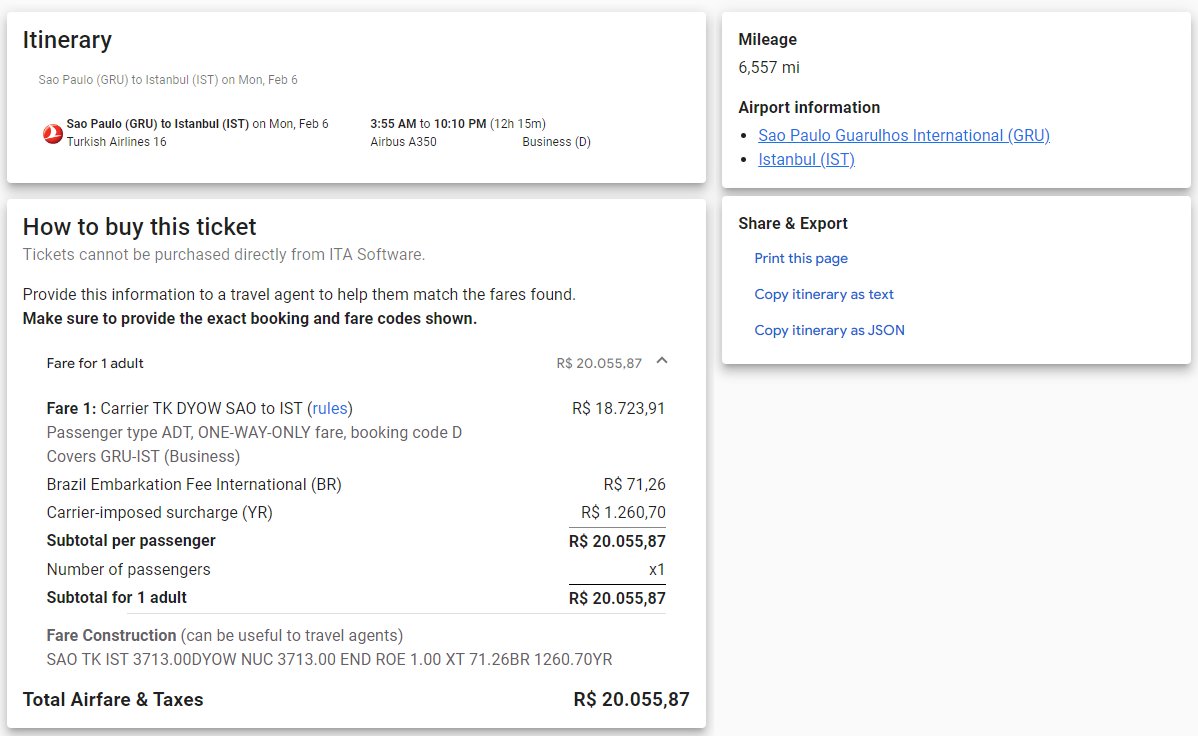This screenshot has width=1198, height=736.
Task: Click the Number of passengers label
Action: pyautogui.click(x=128, y=569)
